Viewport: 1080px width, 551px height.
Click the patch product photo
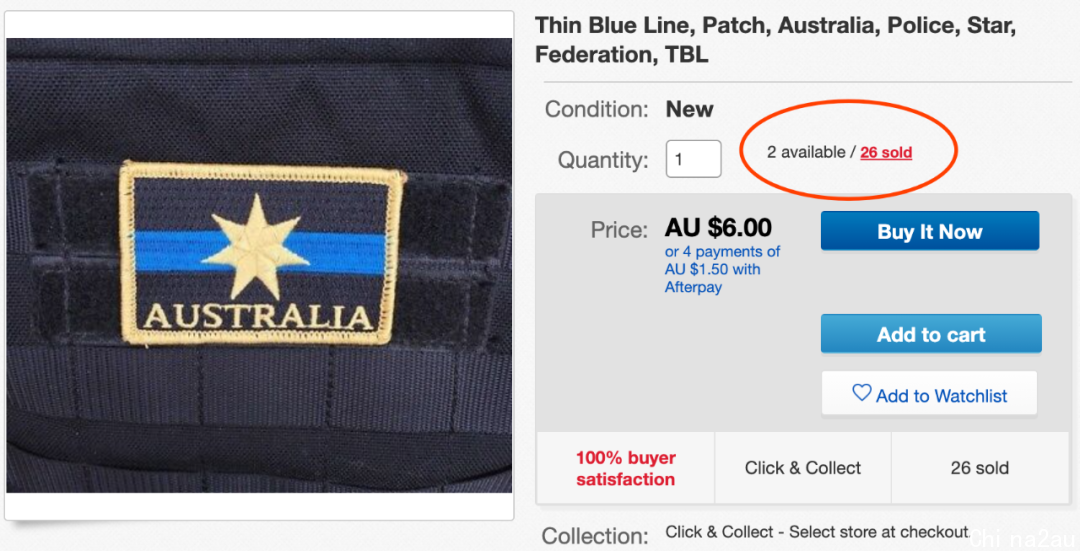259,265
